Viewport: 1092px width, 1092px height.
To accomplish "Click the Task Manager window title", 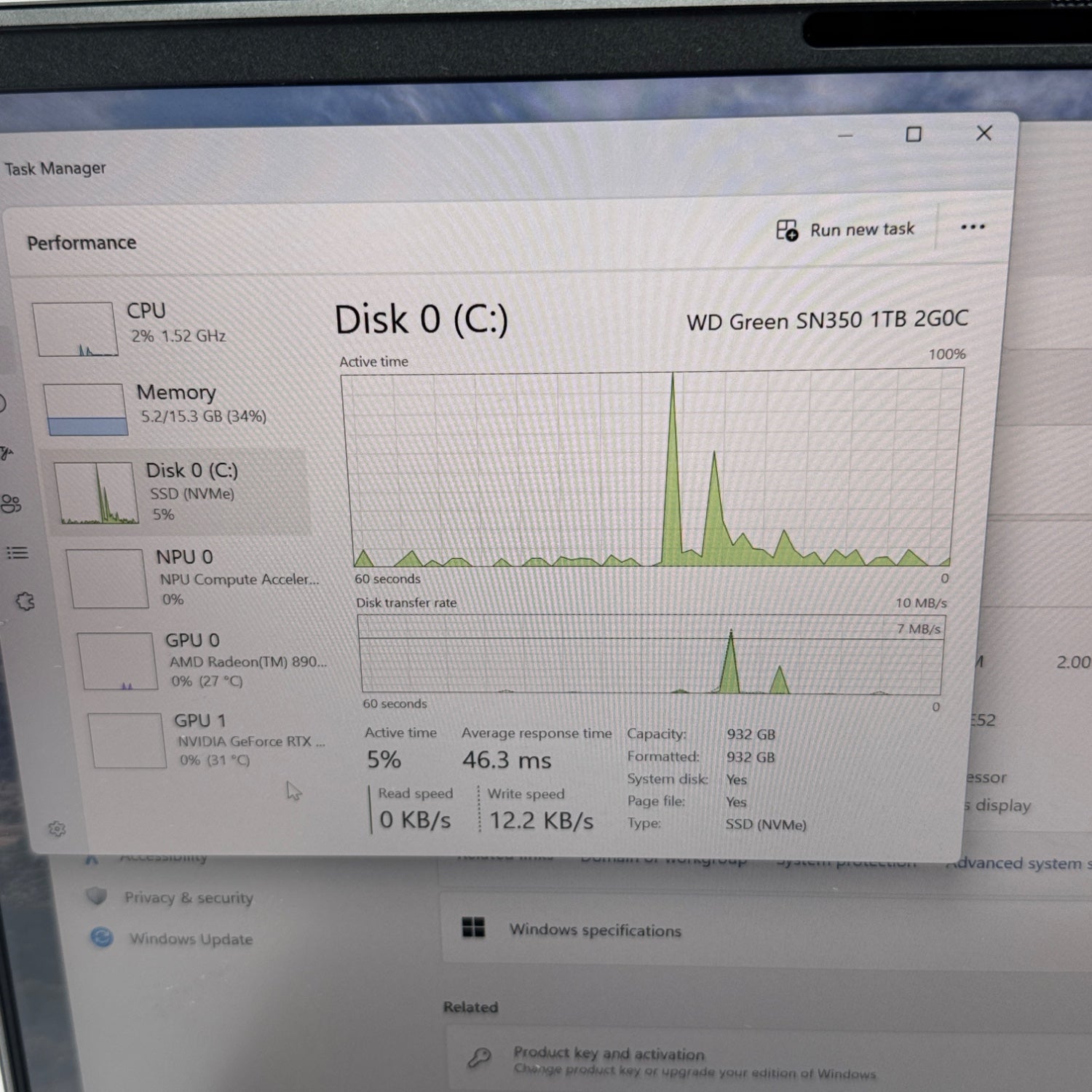I will pyautogui.click(x=55, y=169).
